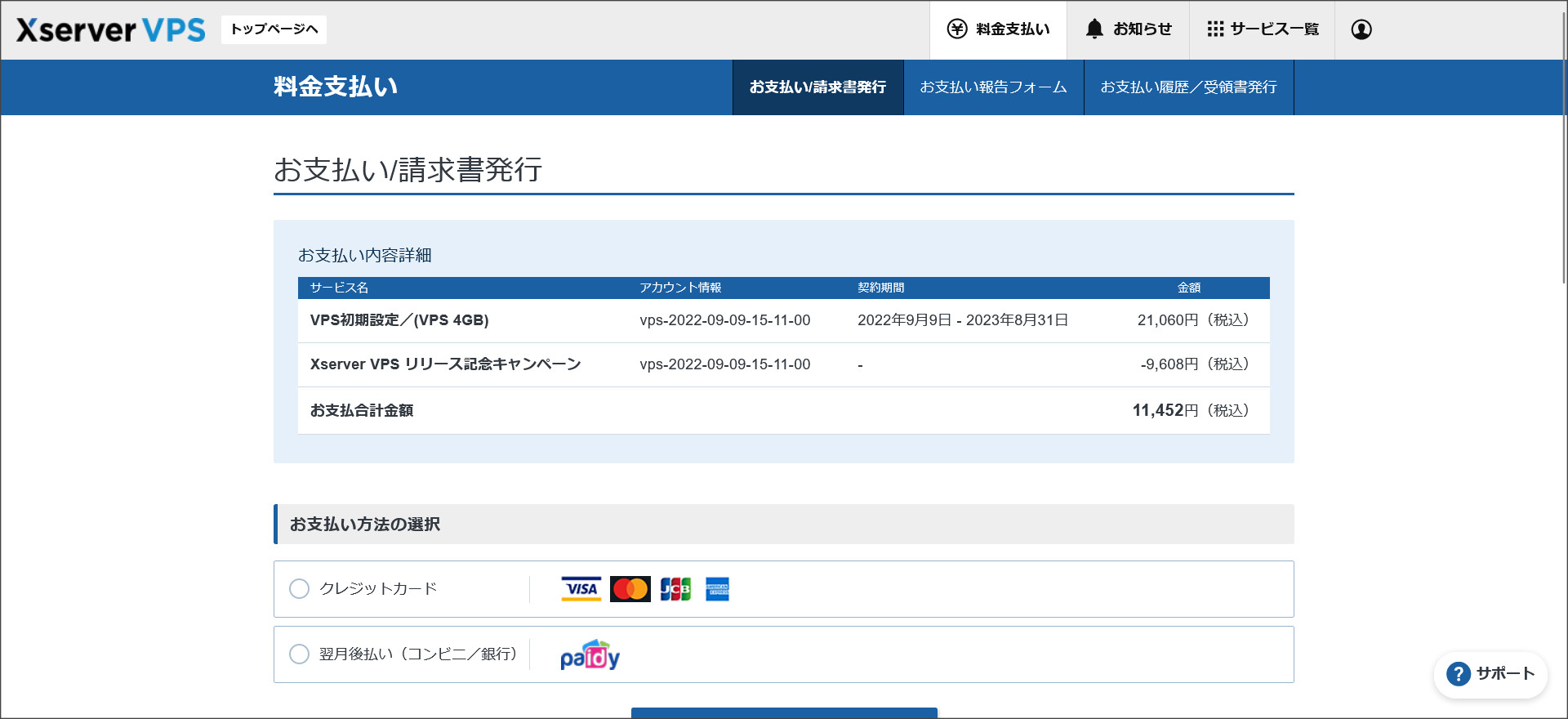Click the 11,452円(税込) total amount
Viewport: 1568px width, 719px height.
(1191, 410)
